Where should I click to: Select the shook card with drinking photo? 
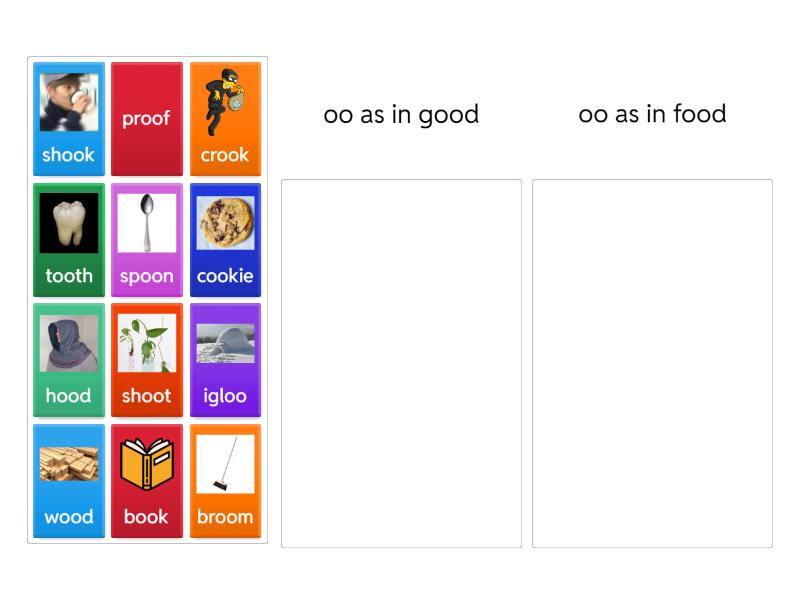click(68, 119)
